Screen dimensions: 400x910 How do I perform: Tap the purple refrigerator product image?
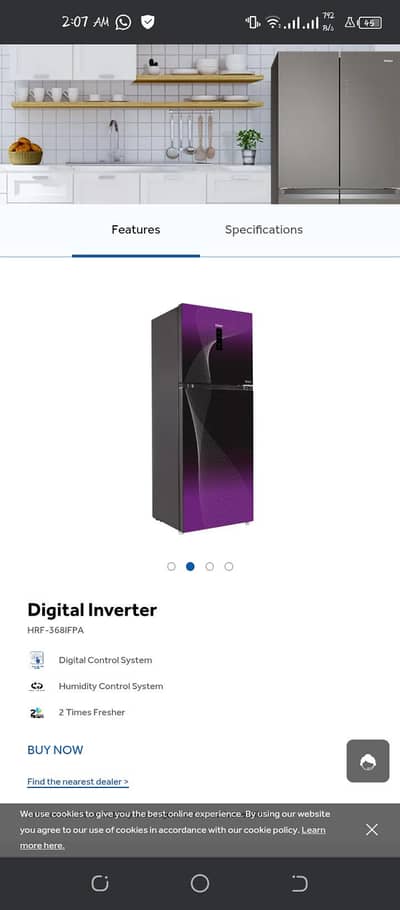203,417
